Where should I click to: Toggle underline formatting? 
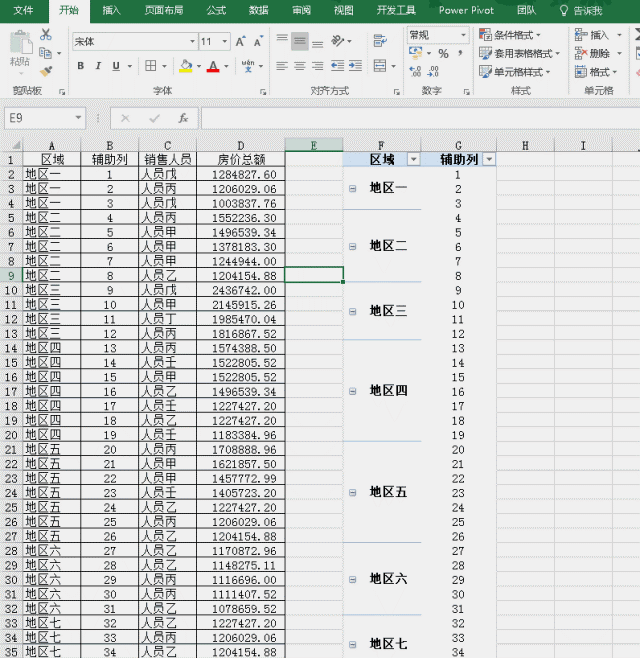116,66
